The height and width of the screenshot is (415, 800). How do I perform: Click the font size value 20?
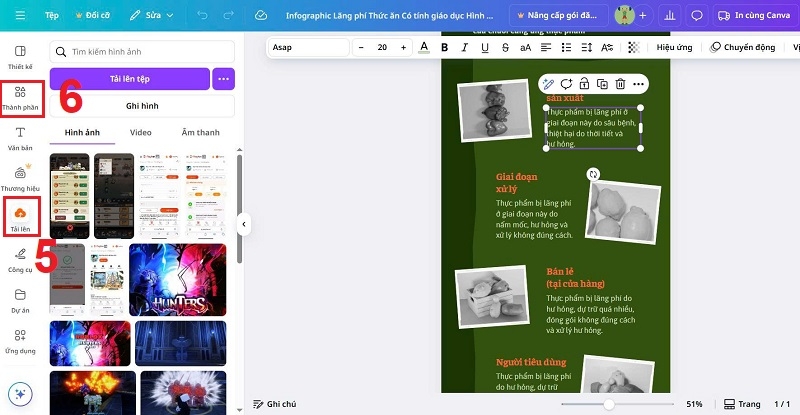(382, 47)
